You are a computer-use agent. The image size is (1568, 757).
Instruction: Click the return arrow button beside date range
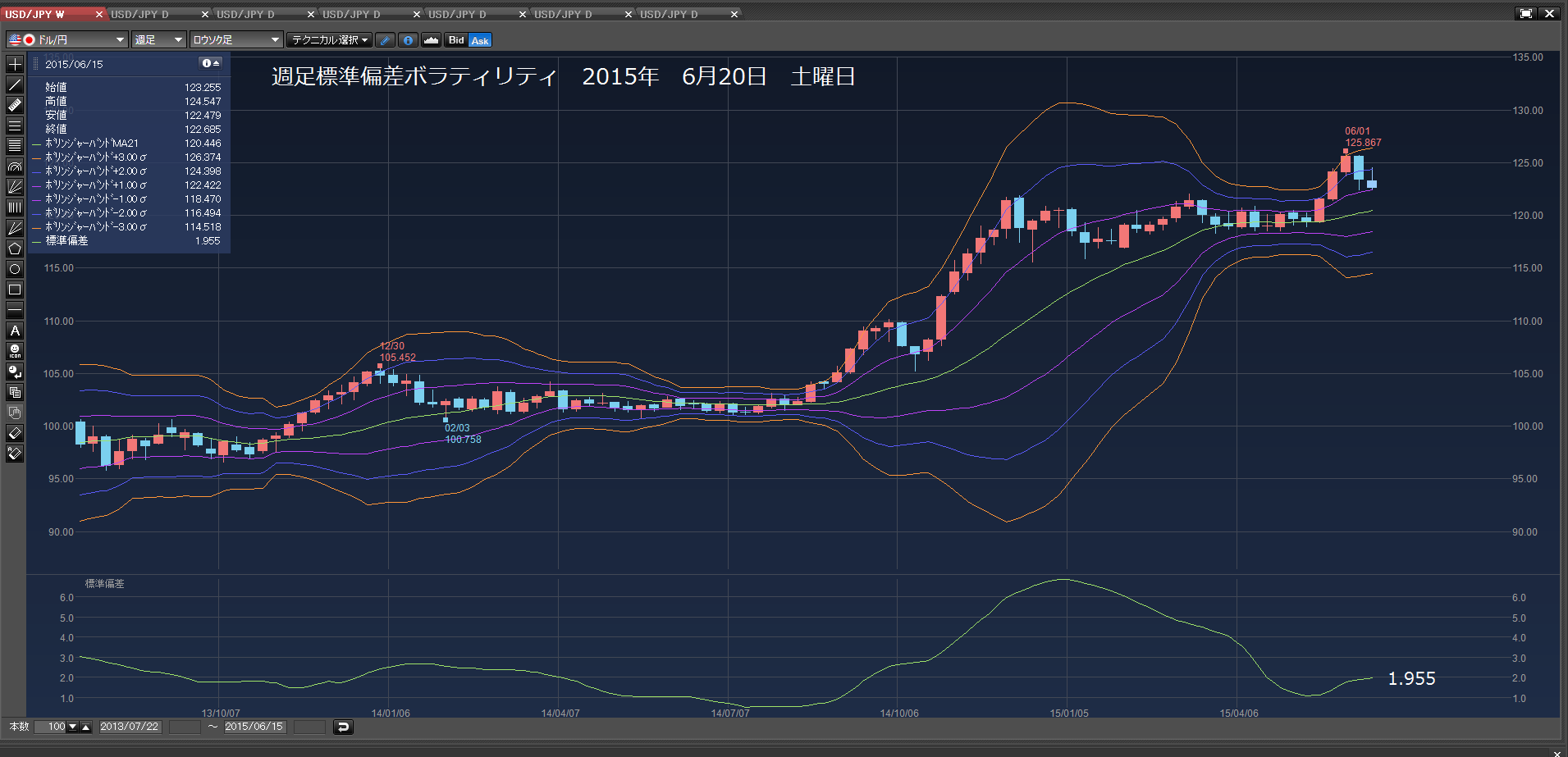(x=343, y=727)
